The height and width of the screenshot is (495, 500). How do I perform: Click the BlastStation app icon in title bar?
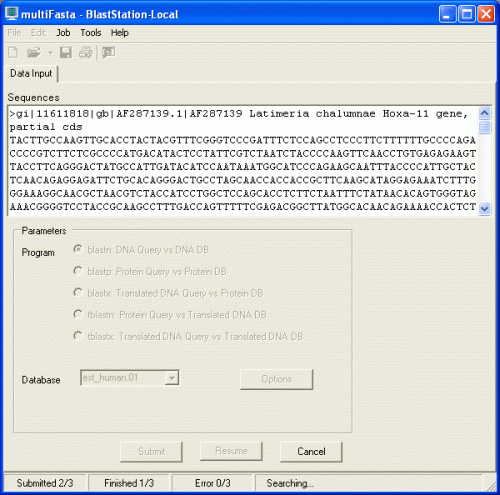(11, 14)
